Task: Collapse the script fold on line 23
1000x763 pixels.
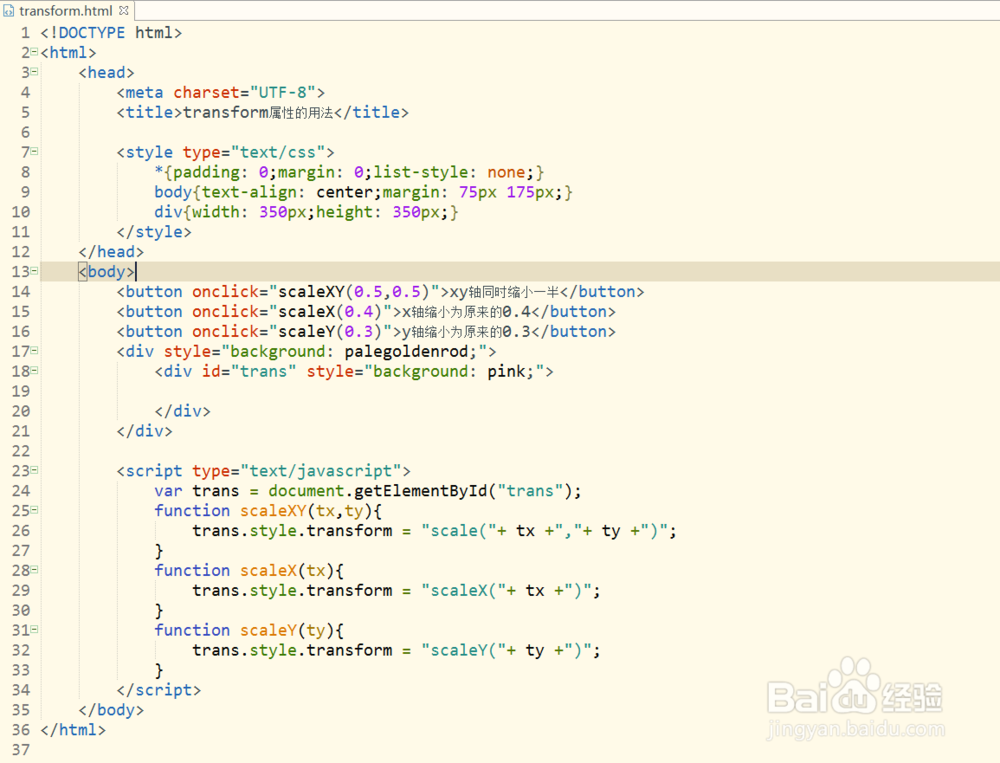Action: (34, 470)
